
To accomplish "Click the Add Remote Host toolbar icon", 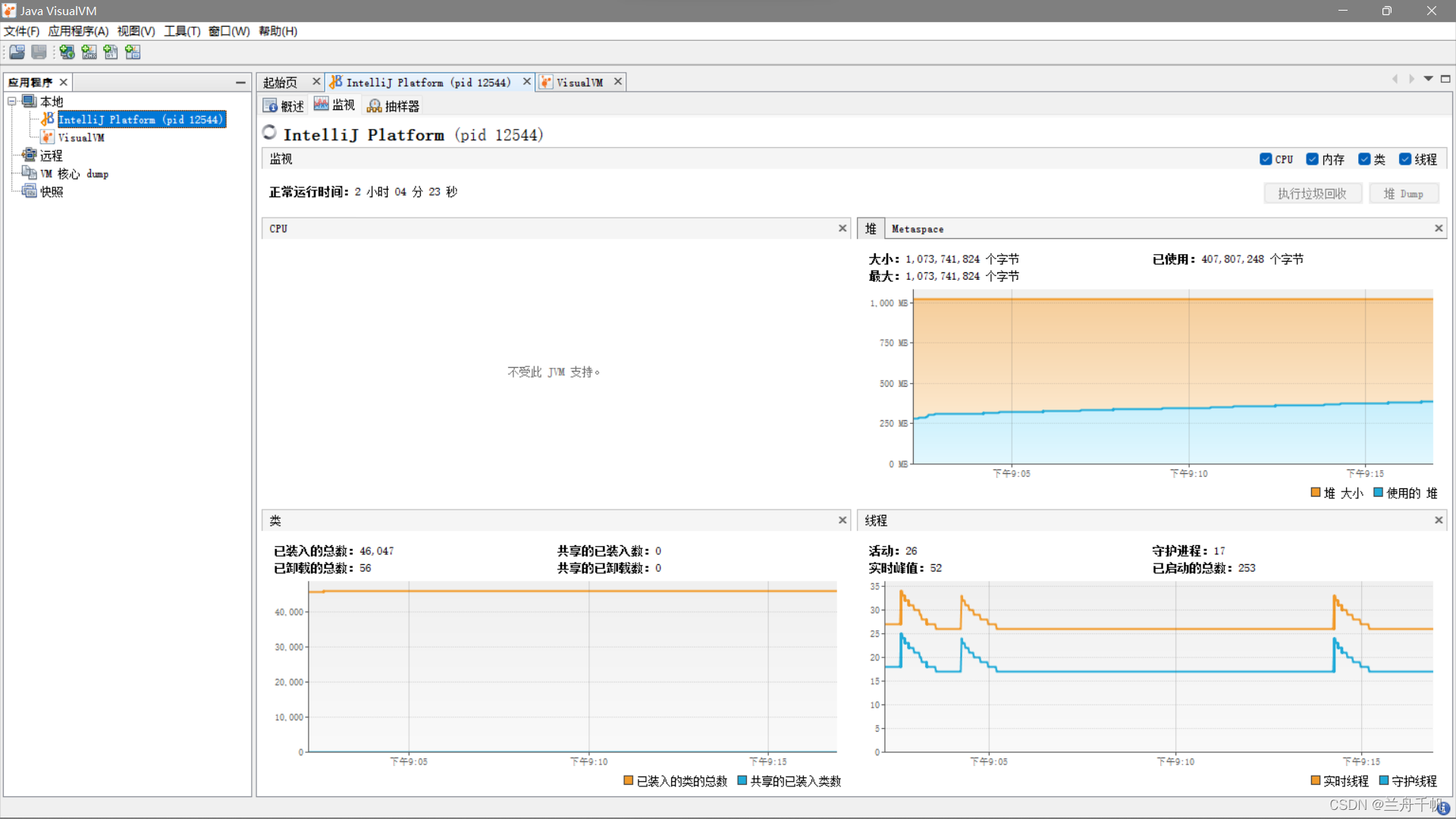I will coord(67,52).
